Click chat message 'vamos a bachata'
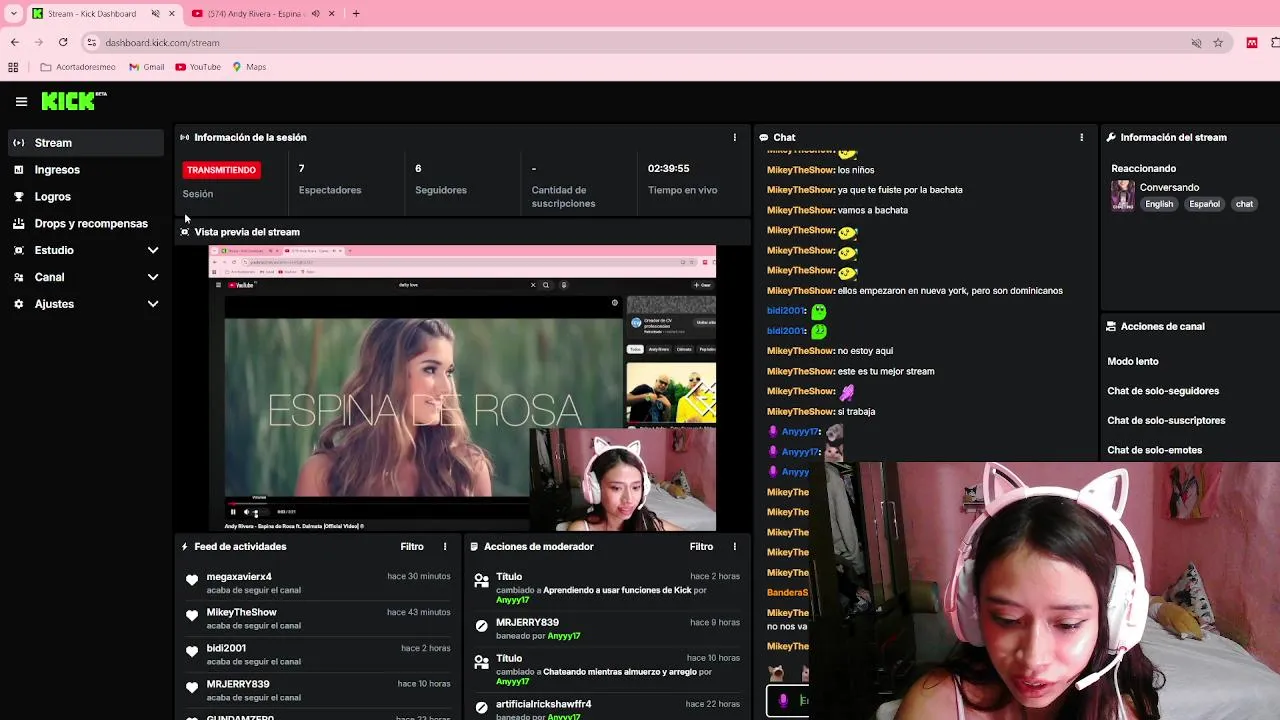Viewport: 1280px width, 720px height. click(x=873, y=210)
